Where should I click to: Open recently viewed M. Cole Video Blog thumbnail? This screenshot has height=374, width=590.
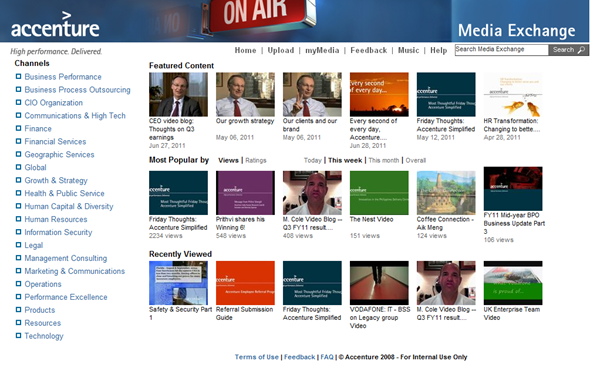point(446,283)
